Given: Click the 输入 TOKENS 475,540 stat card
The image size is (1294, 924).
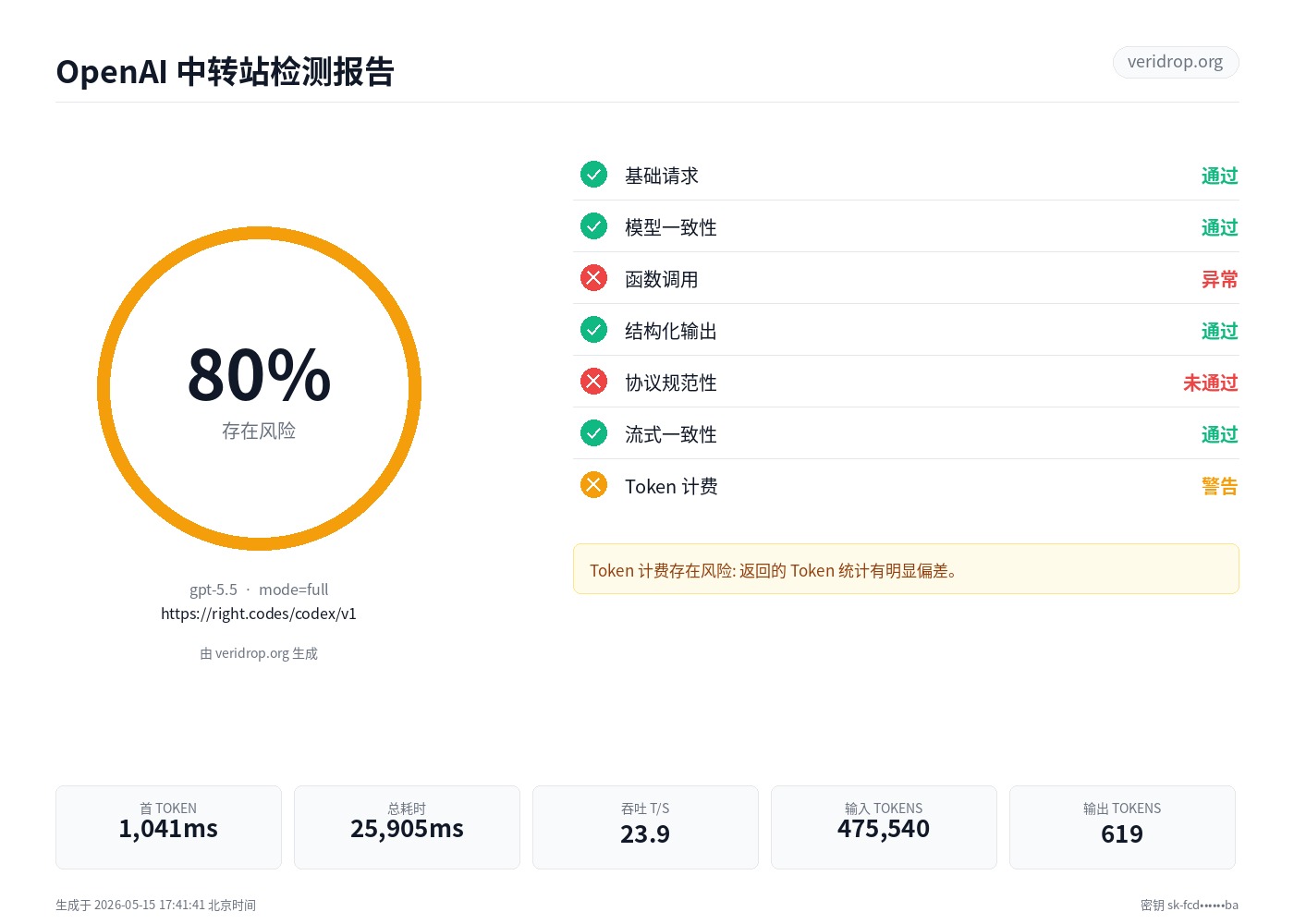Looking at the screenshot, I should pyautogui.click(x=884, y=827).
